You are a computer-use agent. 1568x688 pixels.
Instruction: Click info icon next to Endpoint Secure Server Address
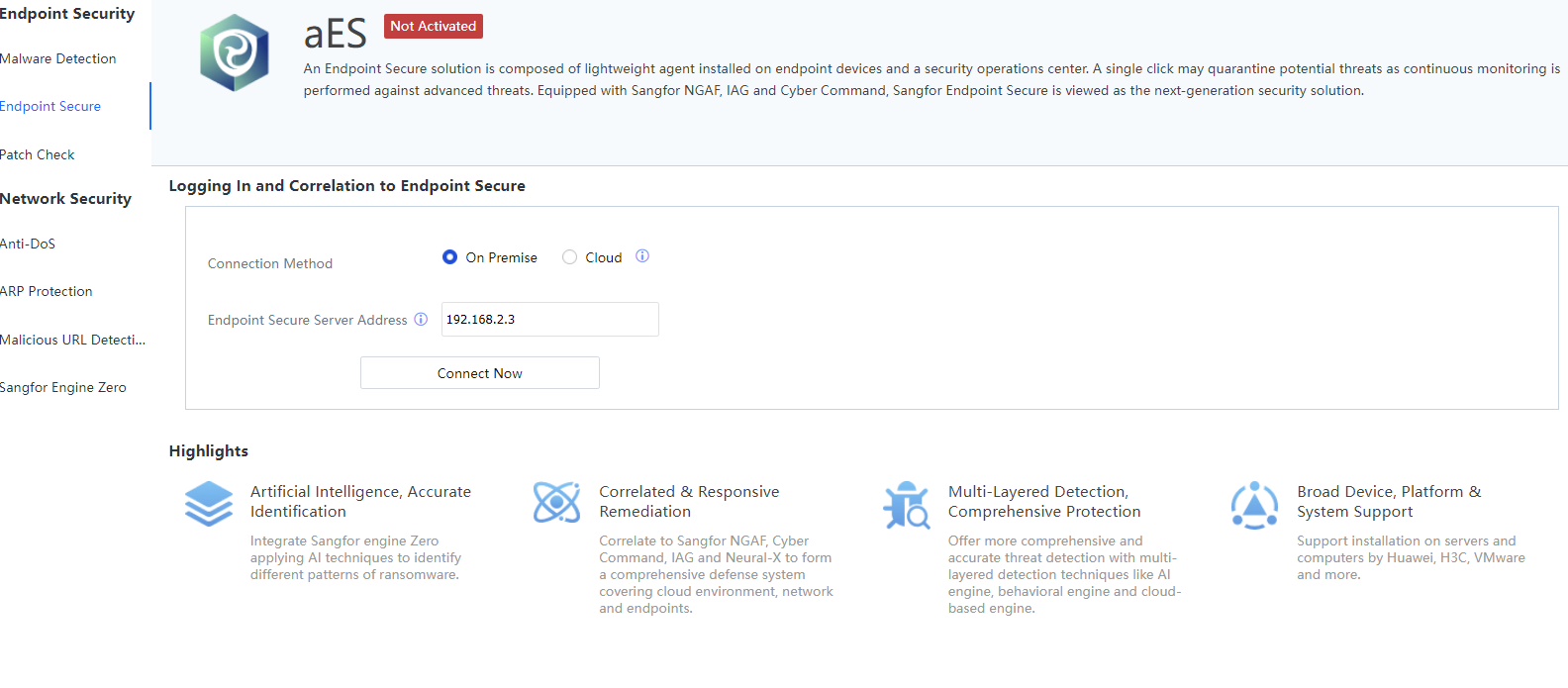421,320
